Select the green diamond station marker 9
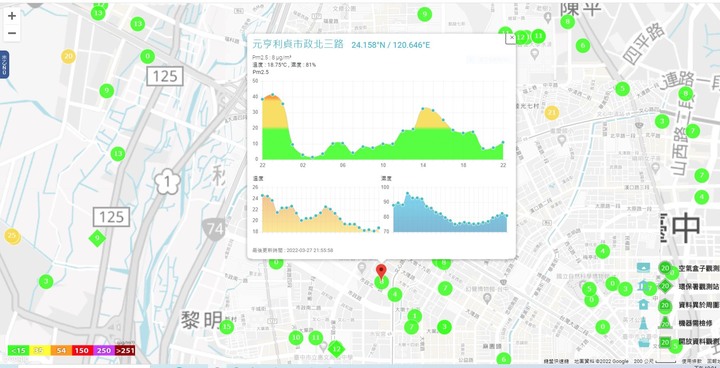Screen dimensions: 720x368 pyautogui.click(x=97, y=238)
